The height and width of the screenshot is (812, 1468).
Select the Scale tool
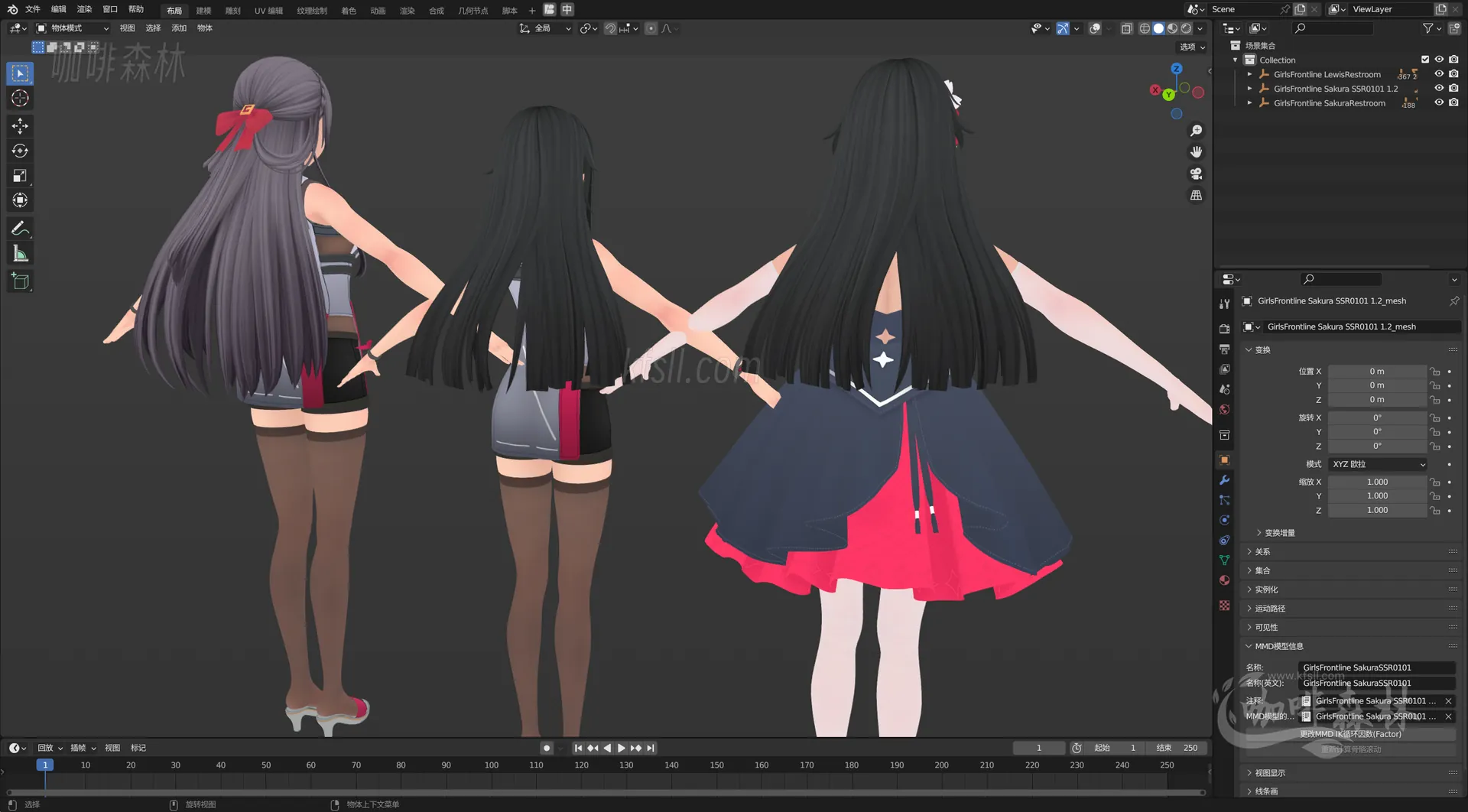[20, 176]
